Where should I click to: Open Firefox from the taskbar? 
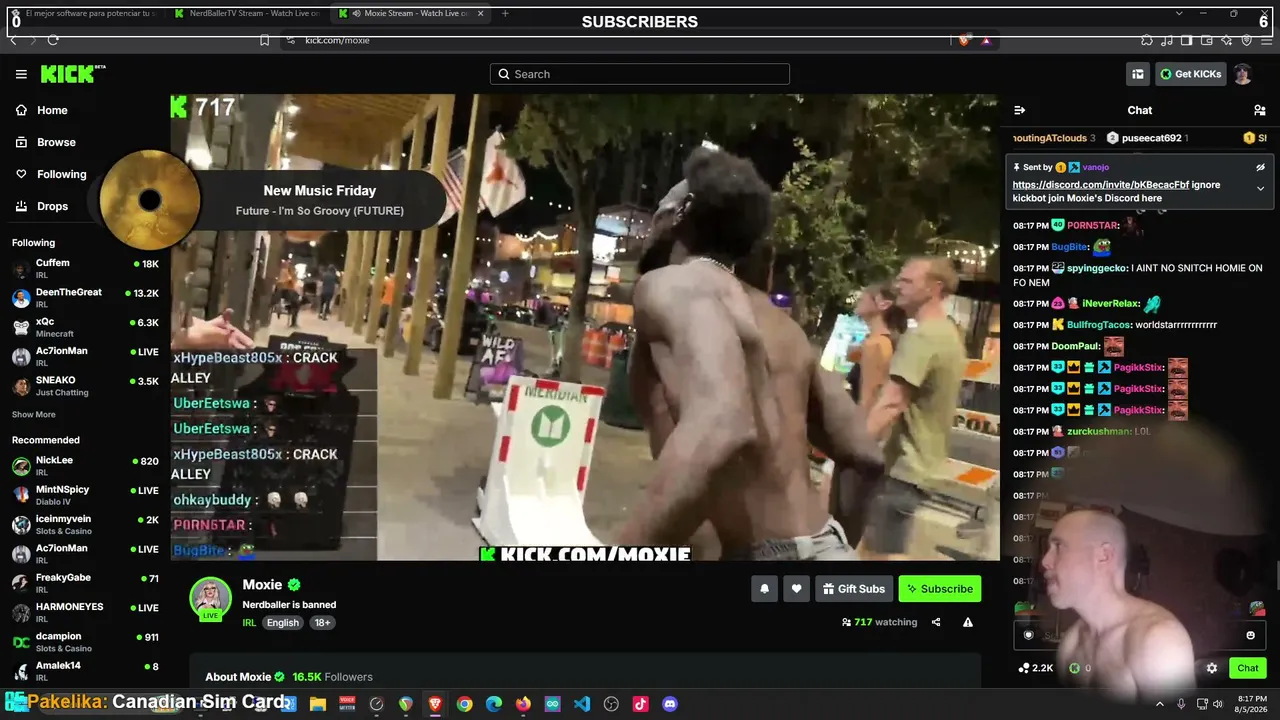coord(523,704)
